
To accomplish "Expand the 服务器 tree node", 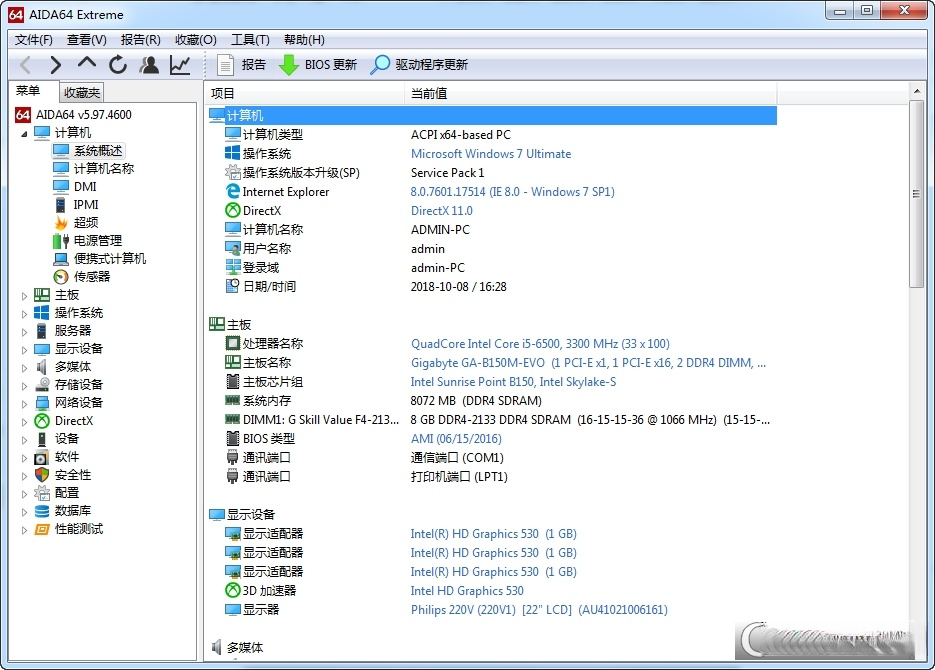I will (24, 331).
